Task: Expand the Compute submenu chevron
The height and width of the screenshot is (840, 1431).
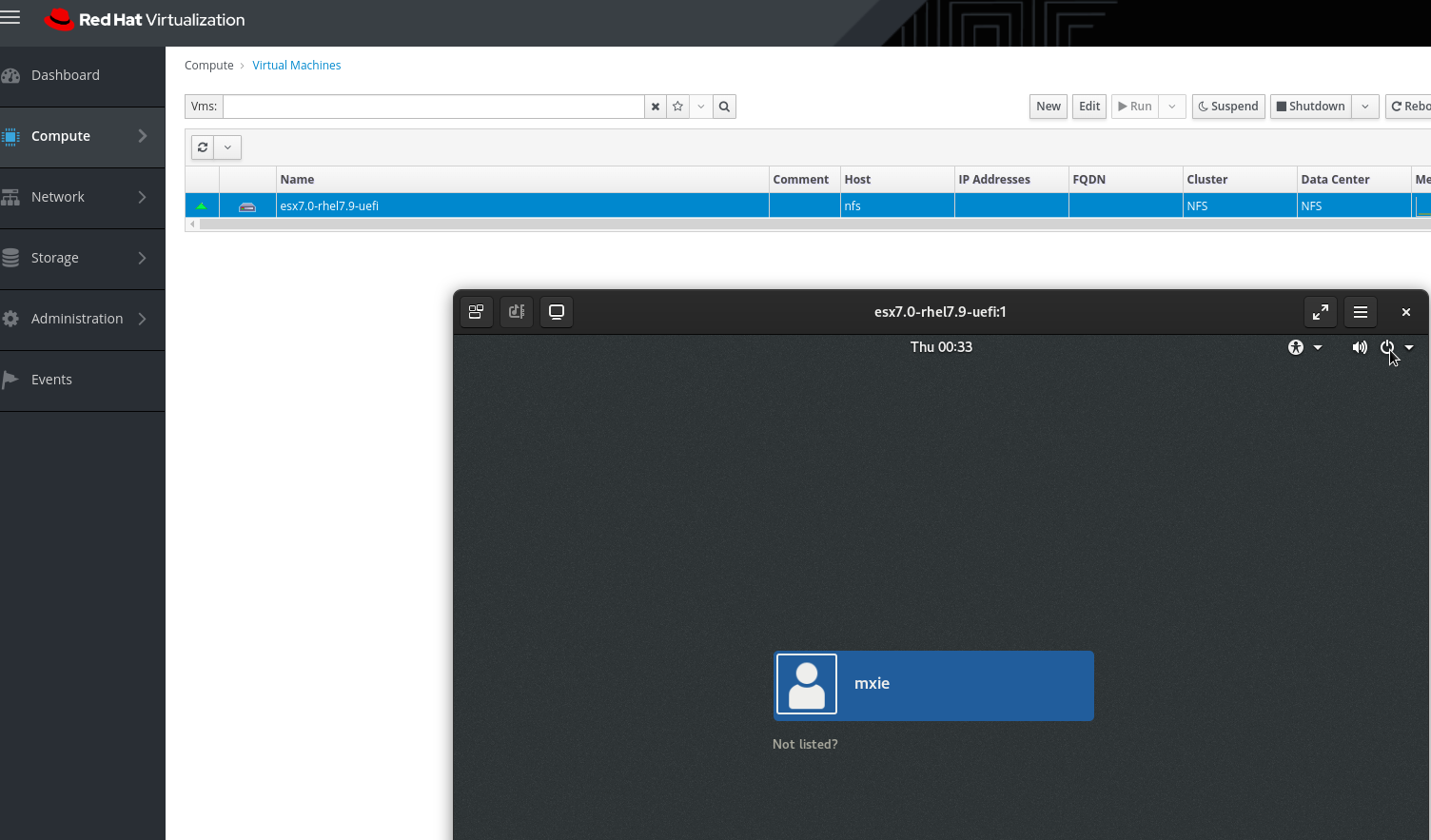Action: 143,136
